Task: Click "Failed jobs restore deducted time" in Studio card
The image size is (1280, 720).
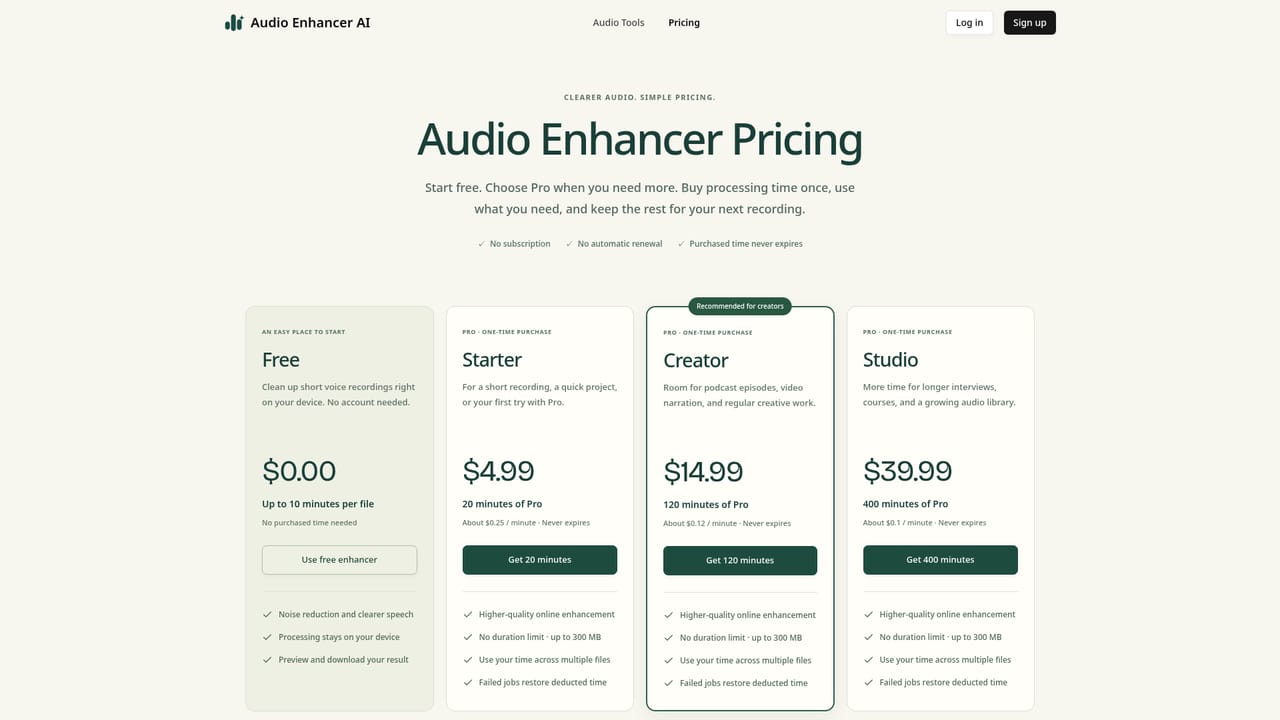Action: click(943, 683)
